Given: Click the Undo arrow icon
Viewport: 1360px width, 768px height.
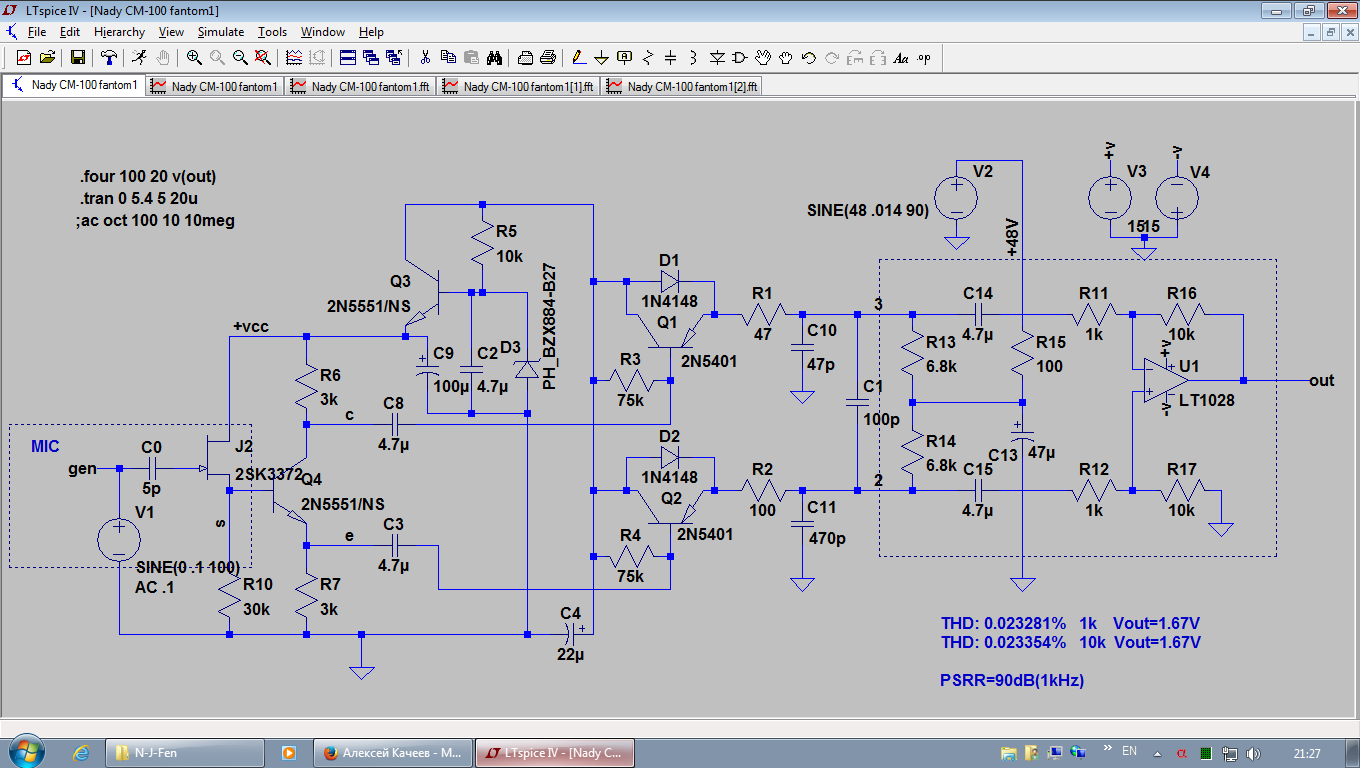Looking at the screenshot, I should tap(809, 57).
